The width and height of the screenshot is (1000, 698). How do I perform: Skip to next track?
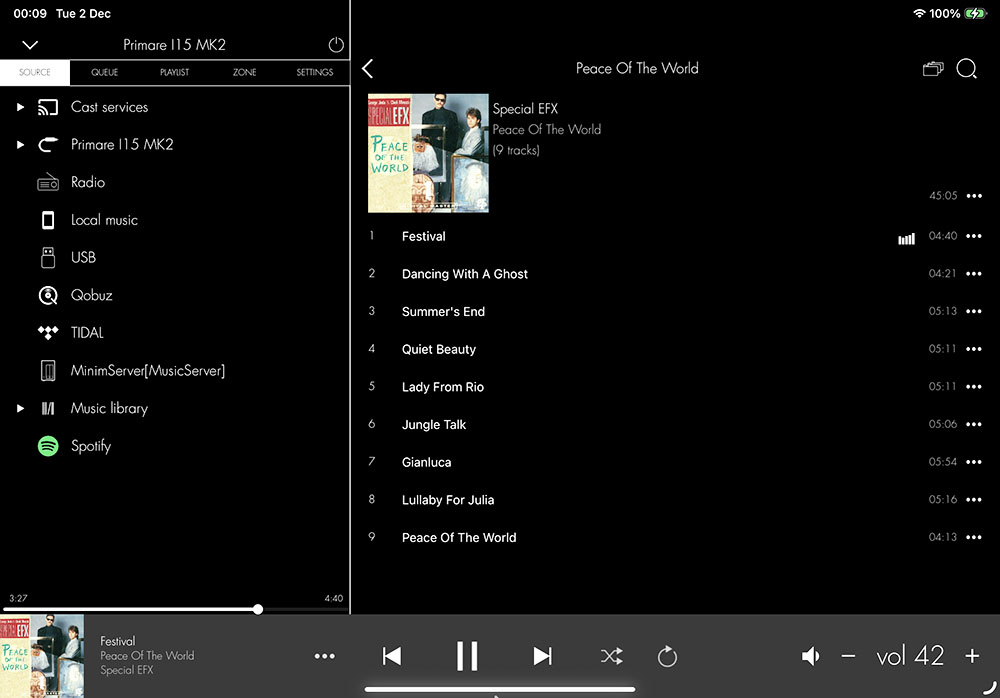coord(542,656)
